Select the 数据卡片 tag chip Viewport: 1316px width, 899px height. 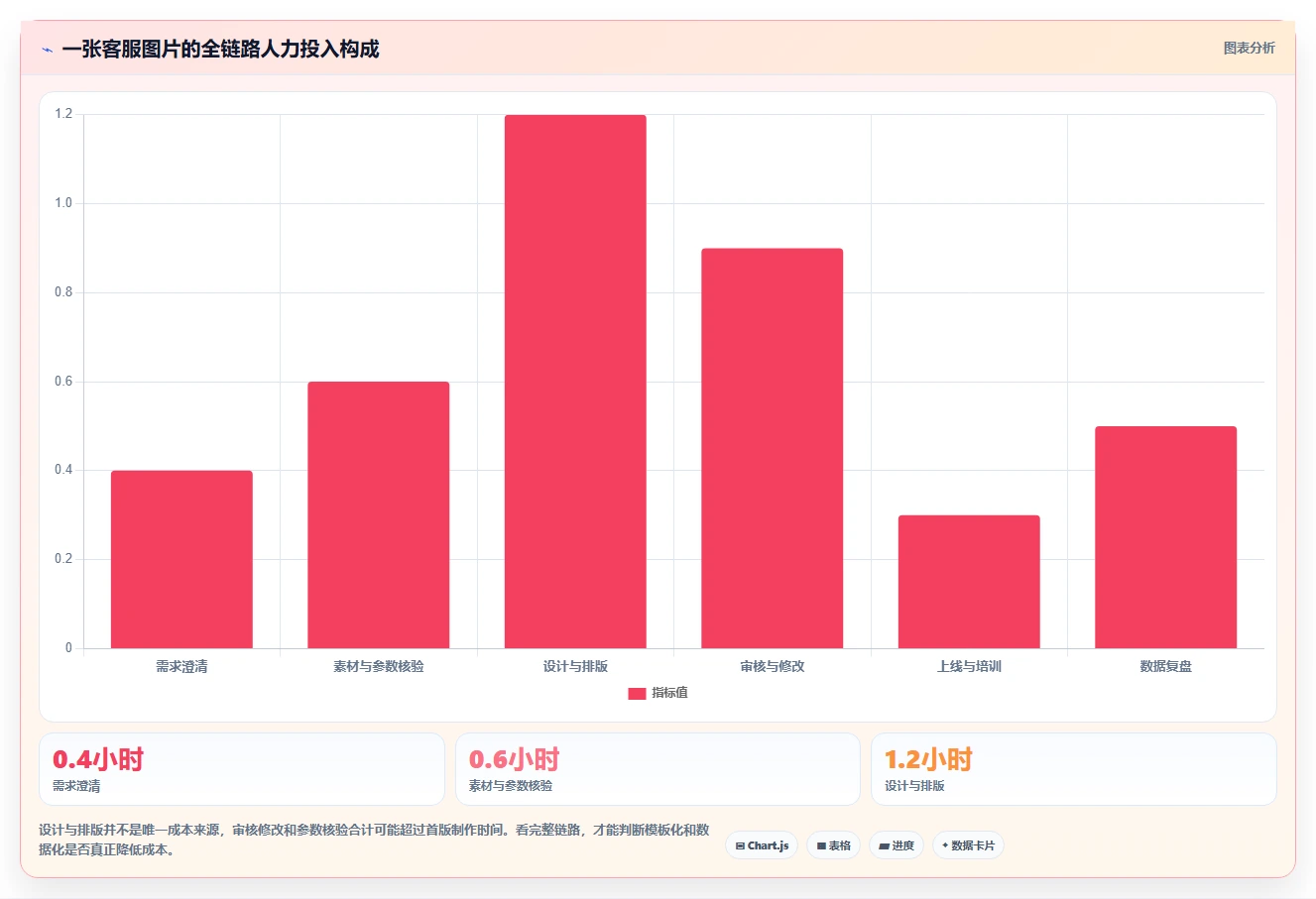[x=968, y=845]
